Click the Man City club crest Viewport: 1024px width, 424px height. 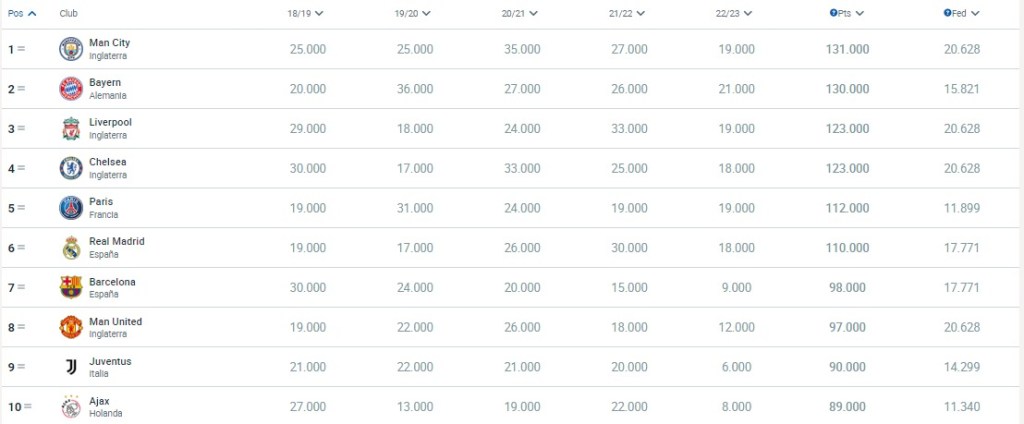pyautogui.click(x=70, y=49)
